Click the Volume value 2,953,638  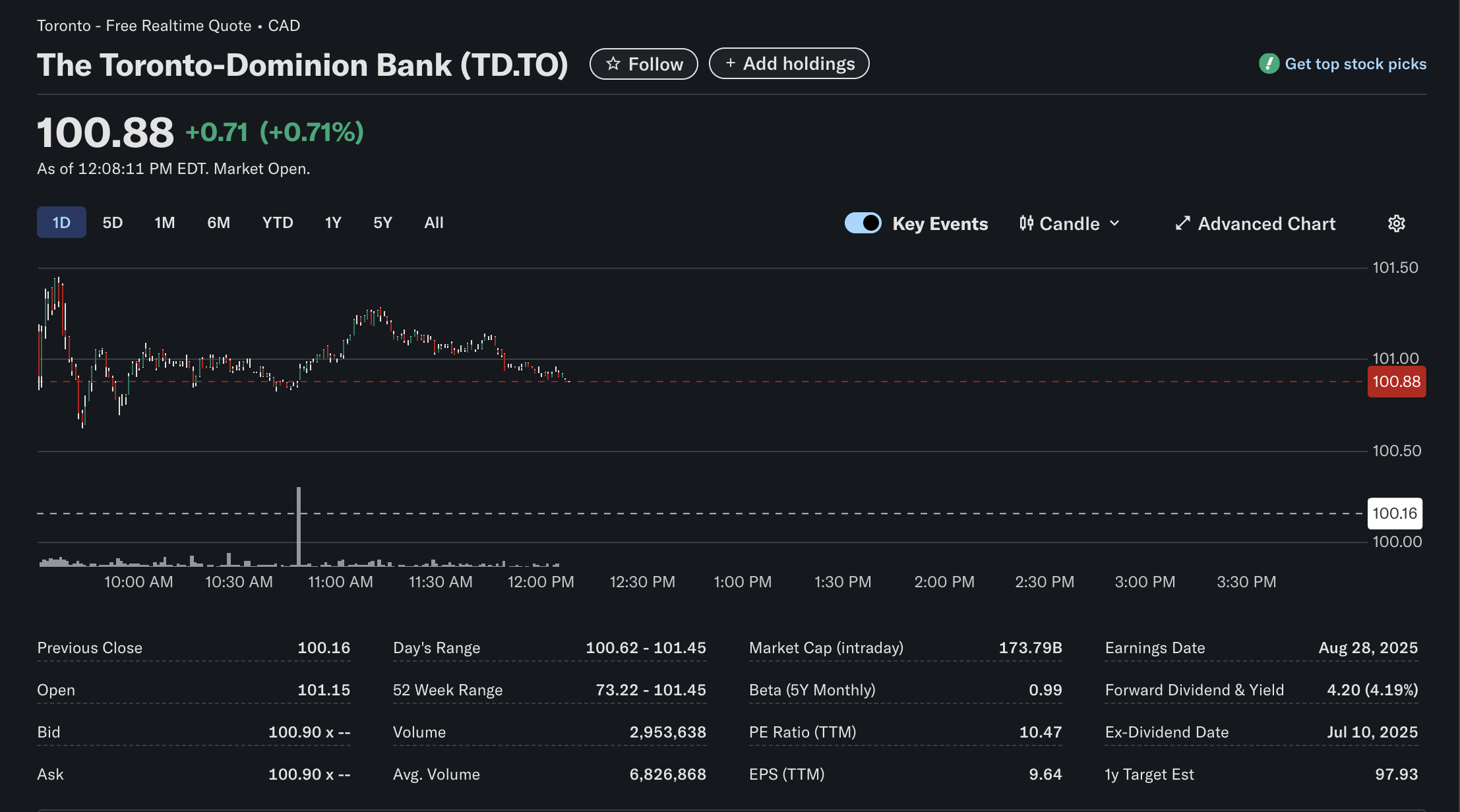point(668,732)
